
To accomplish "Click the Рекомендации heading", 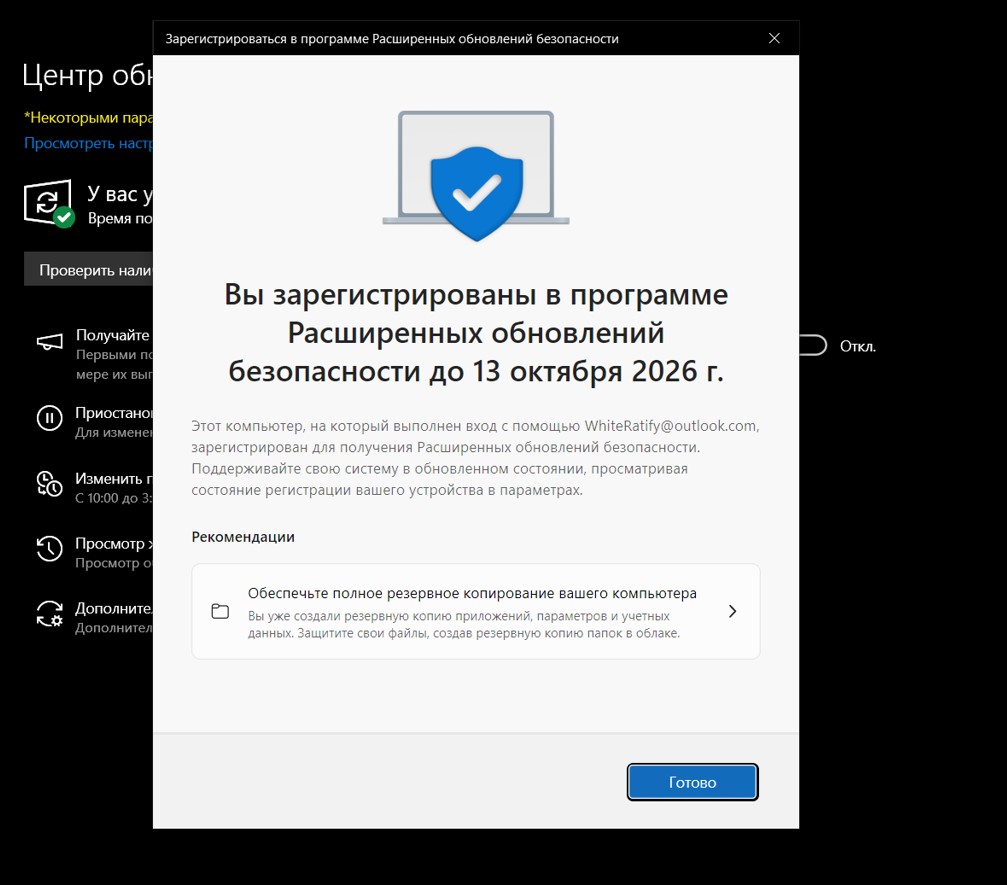I will click(x=243, y=537).
